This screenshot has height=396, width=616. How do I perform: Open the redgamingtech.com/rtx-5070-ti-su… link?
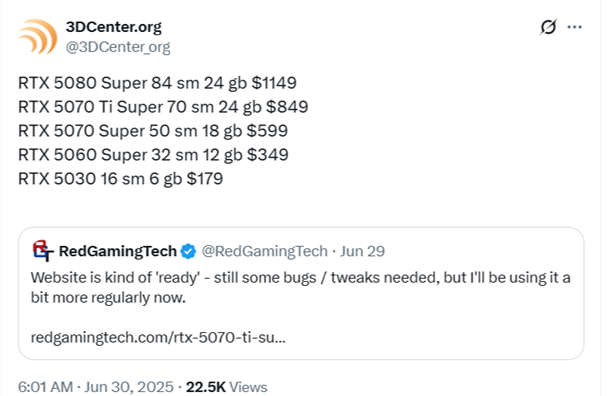pyautogui.click(x=158, y=337)
